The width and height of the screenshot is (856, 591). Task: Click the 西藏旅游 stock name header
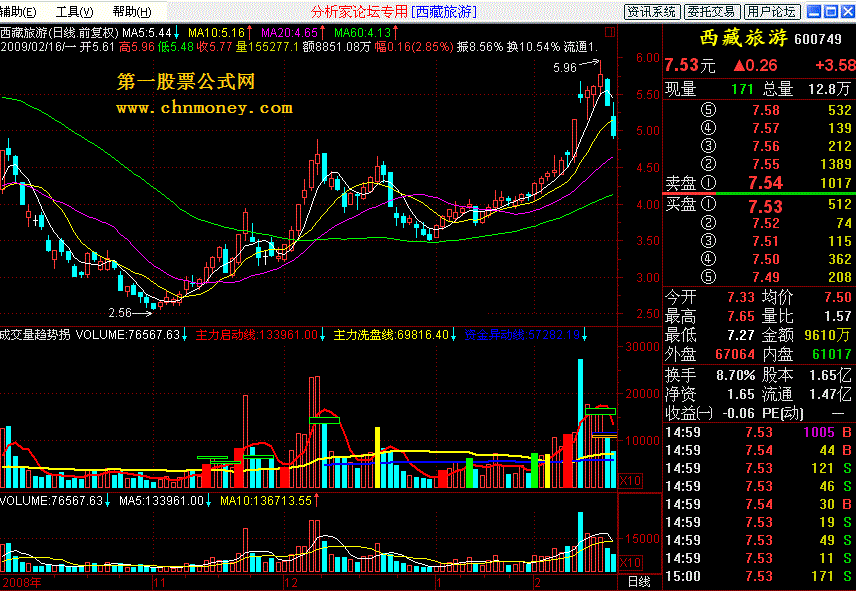tap(744, 38)
